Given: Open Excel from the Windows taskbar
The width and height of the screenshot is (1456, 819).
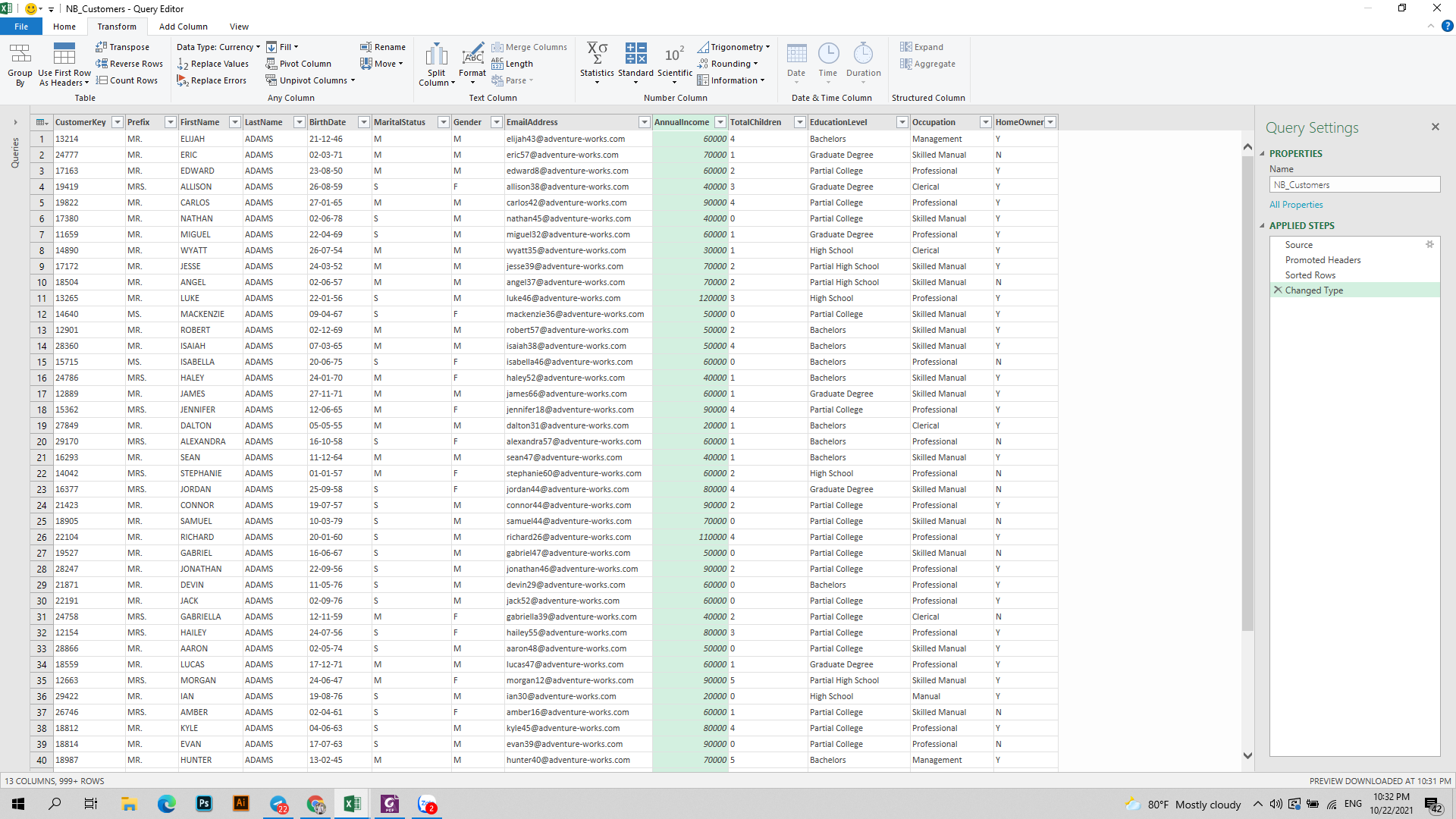Looking at the screenshot, I should click(x=352, y=804).
